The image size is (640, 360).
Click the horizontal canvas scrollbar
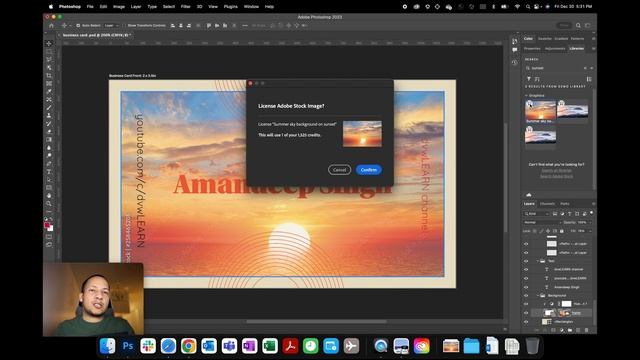(316, 321)
